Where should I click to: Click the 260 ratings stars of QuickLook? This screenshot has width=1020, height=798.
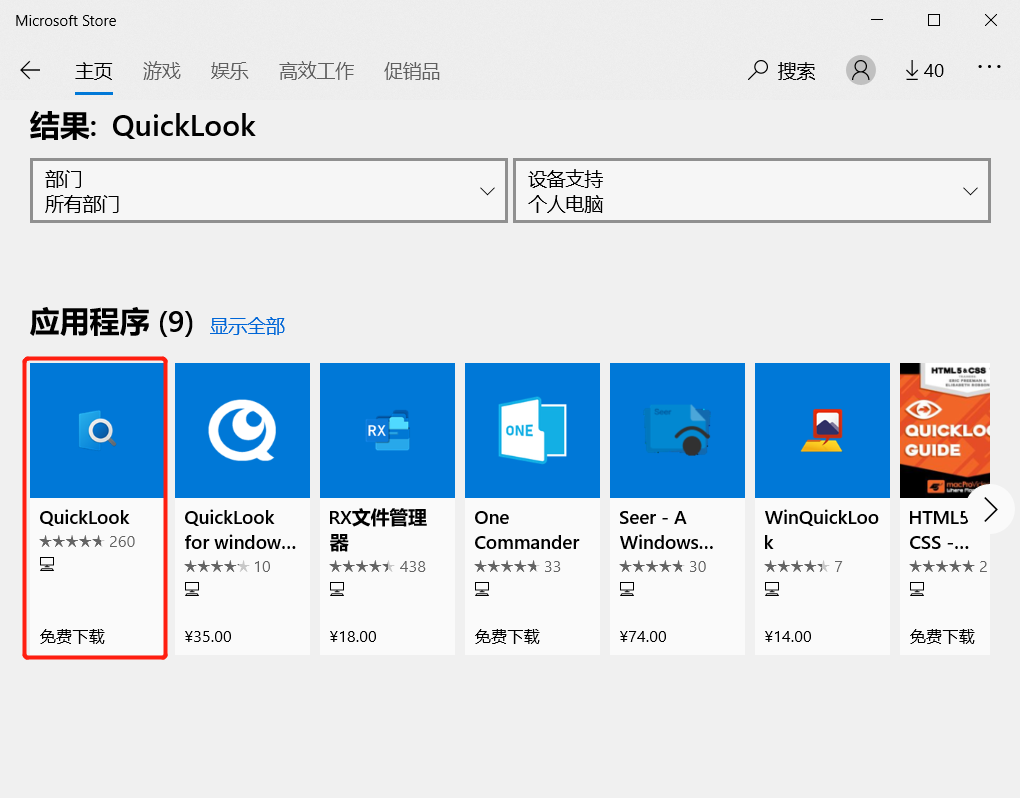(72, 541)
